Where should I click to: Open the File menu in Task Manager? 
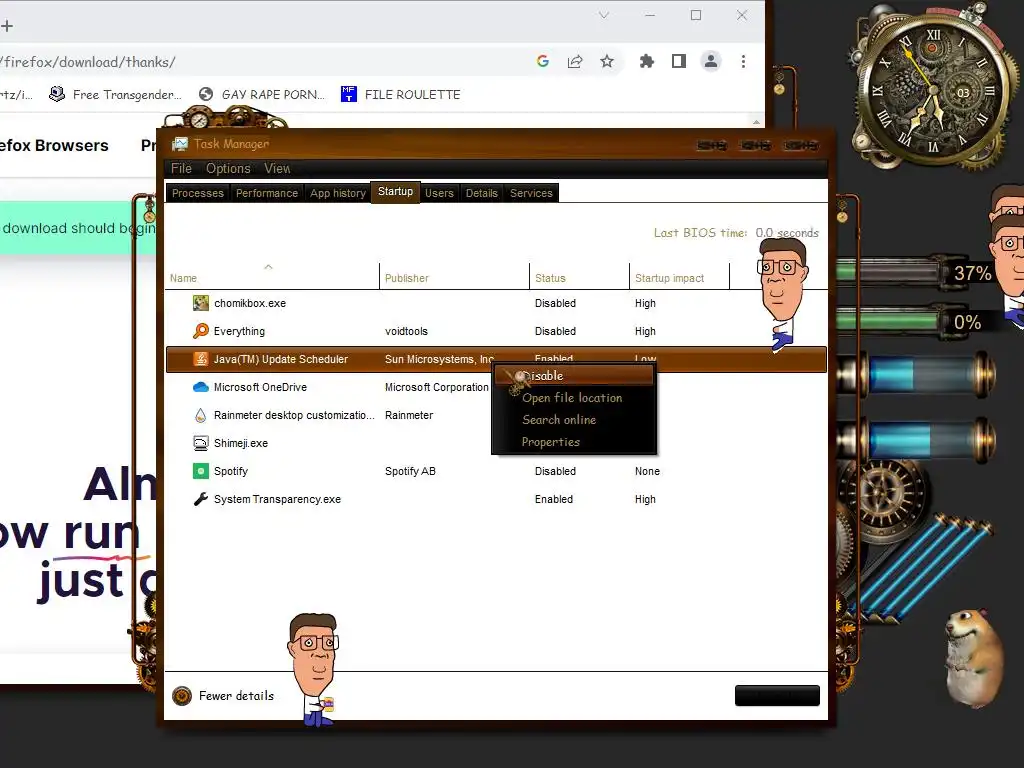coord(181,168)
